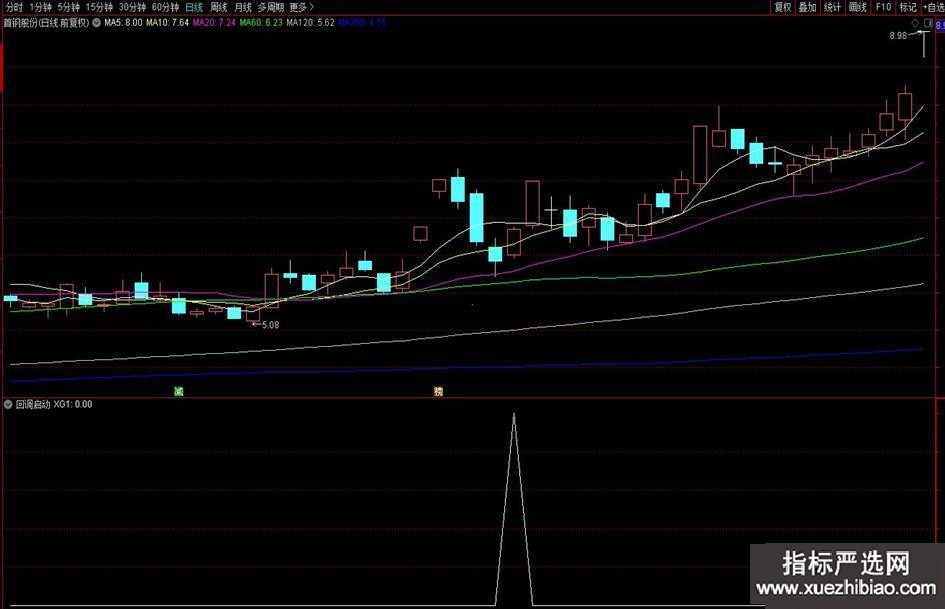The image size is (945, 609).
Task: Select the 30分钟 period tab
Action: (x=132, y=7)
